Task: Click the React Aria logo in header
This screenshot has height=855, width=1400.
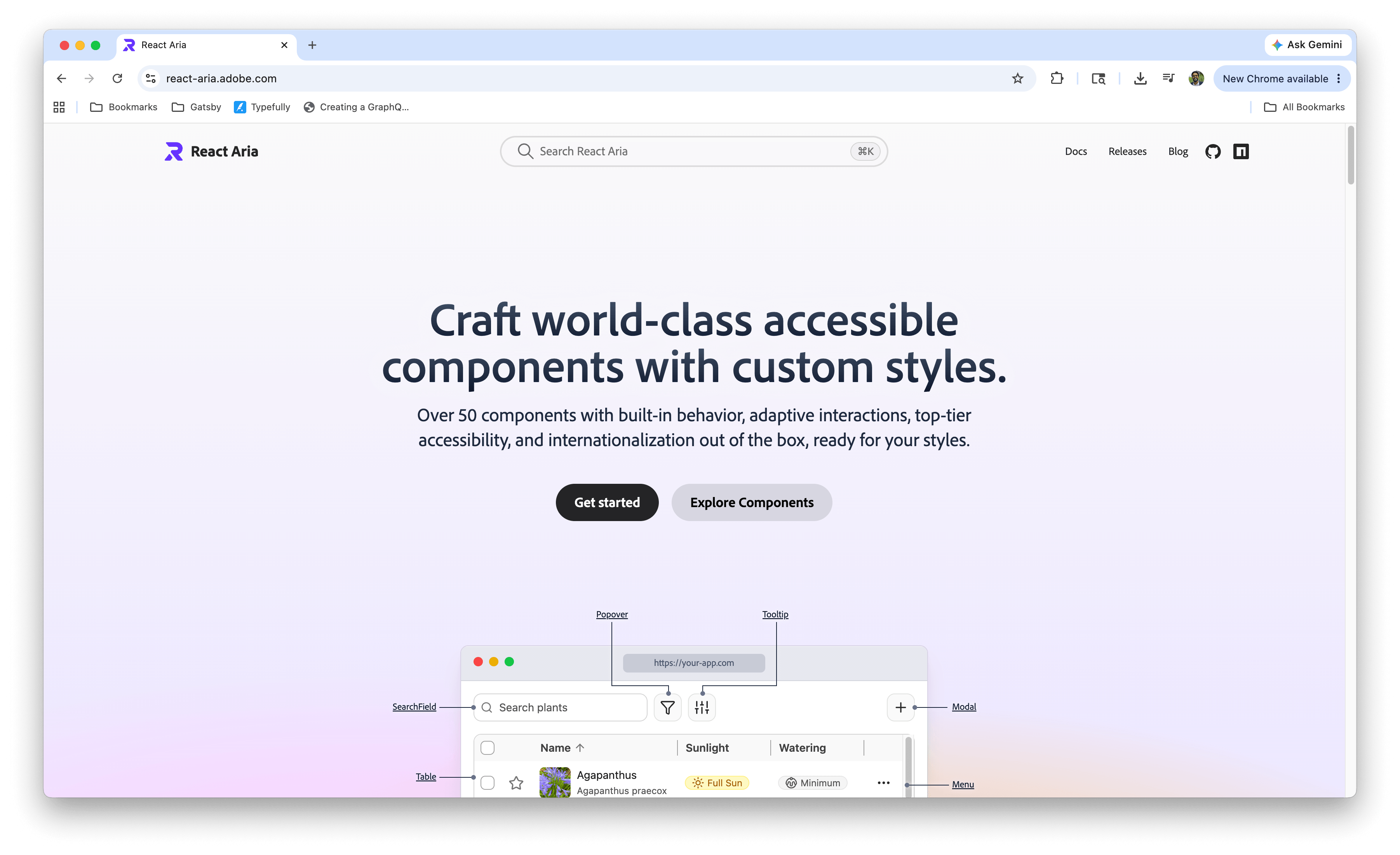Action: 211,152
